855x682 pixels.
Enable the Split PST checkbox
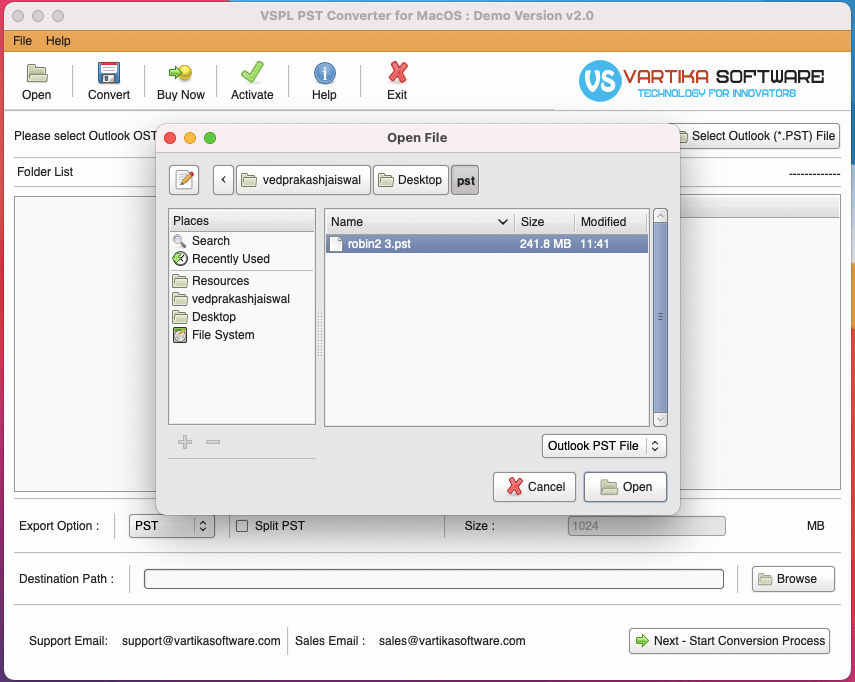click(x=242, y=526)
